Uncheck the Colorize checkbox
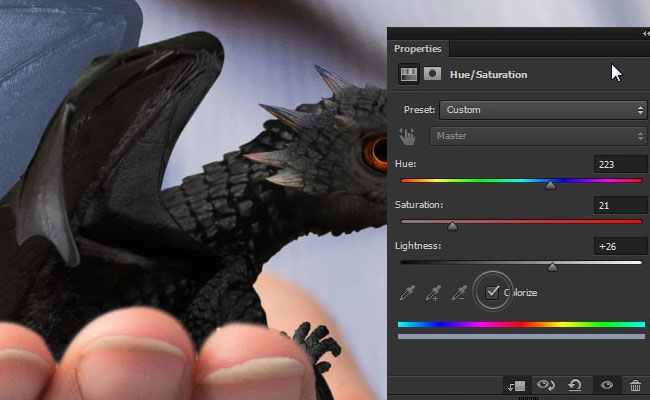Viewport: 650px width, 400px height. [x=492, y=292]
